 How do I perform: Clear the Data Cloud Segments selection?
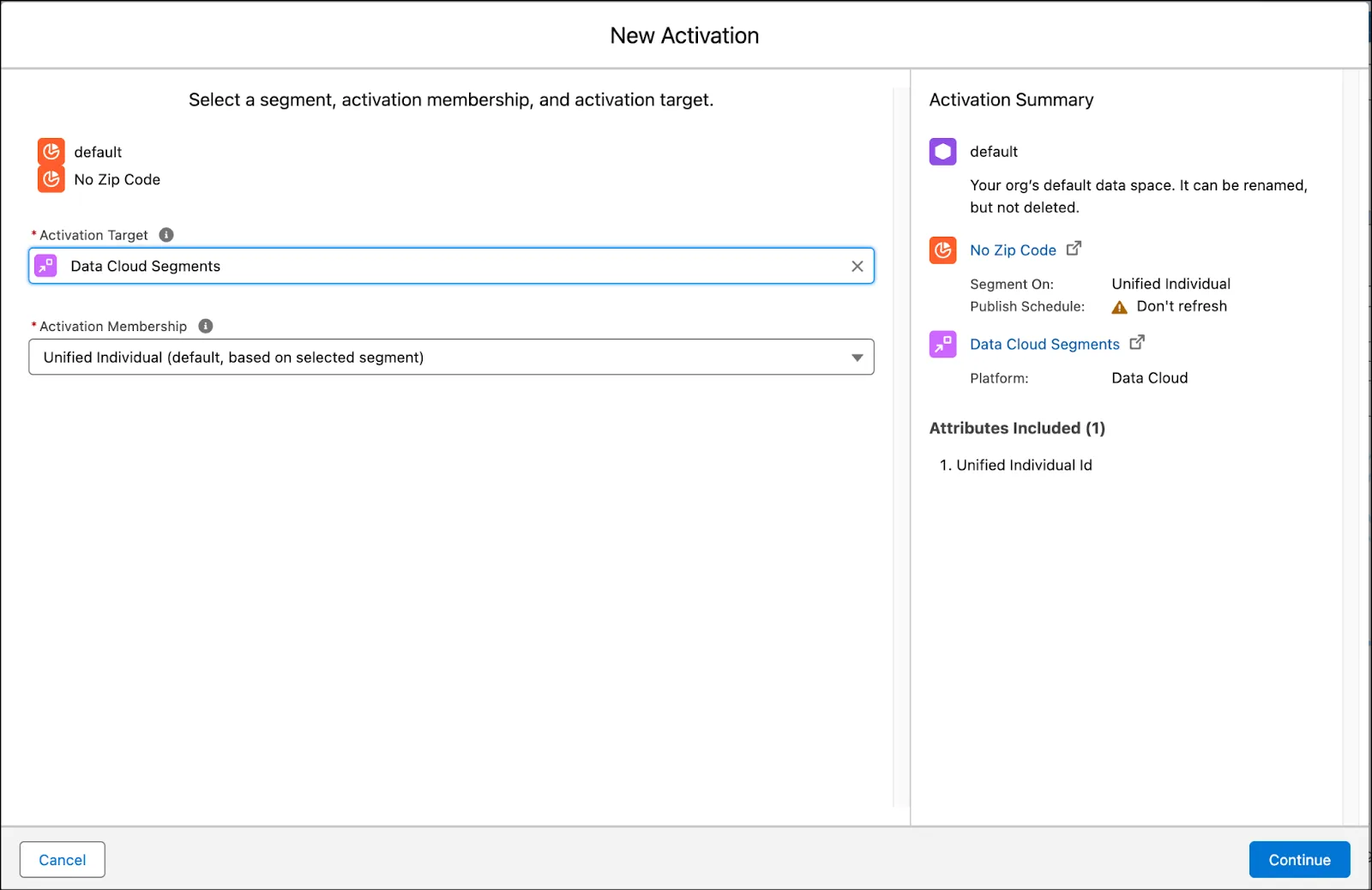pyautogui.click(x=857, y=267)
